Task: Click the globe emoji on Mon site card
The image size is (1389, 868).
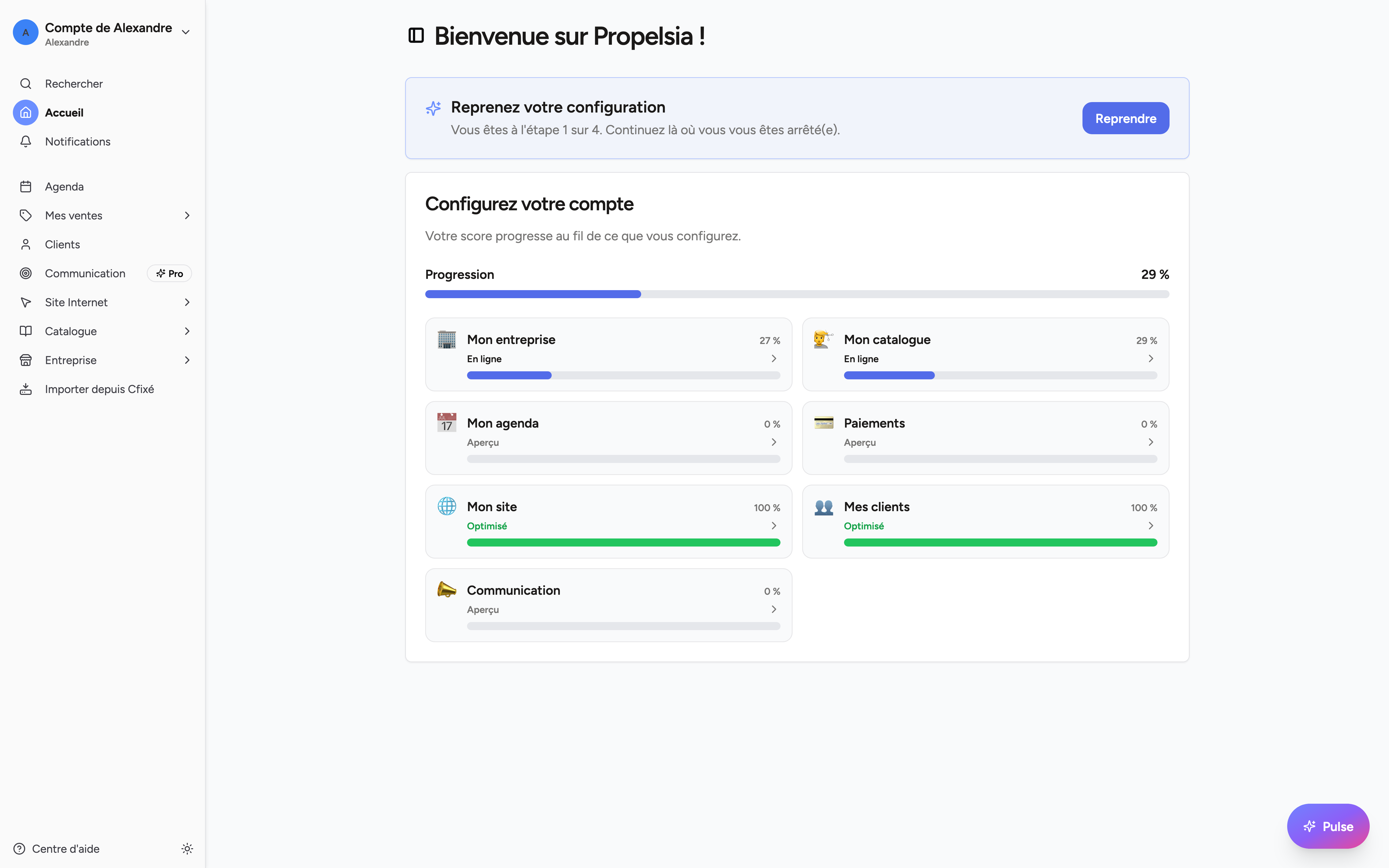Action: click(447, 506)
